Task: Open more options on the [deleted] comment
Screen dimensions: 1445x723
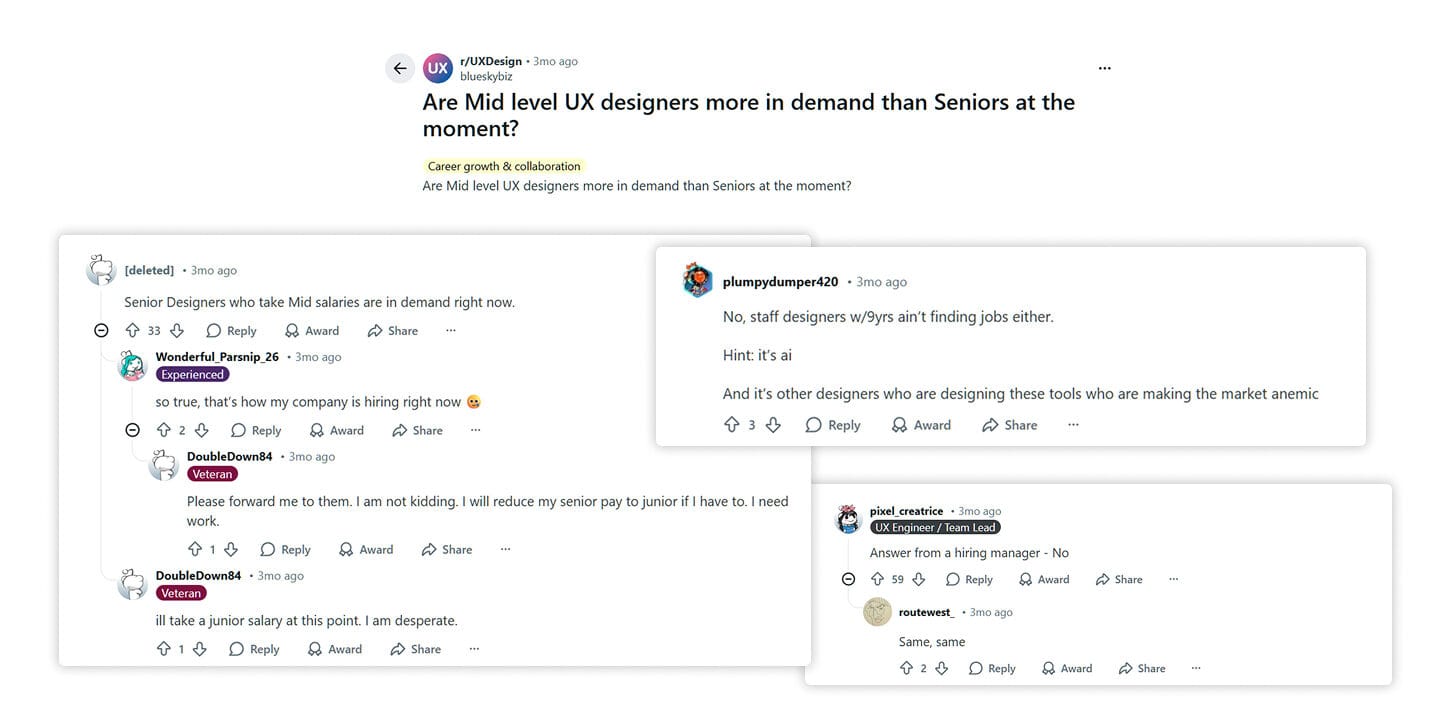Action: coord(450,330)
